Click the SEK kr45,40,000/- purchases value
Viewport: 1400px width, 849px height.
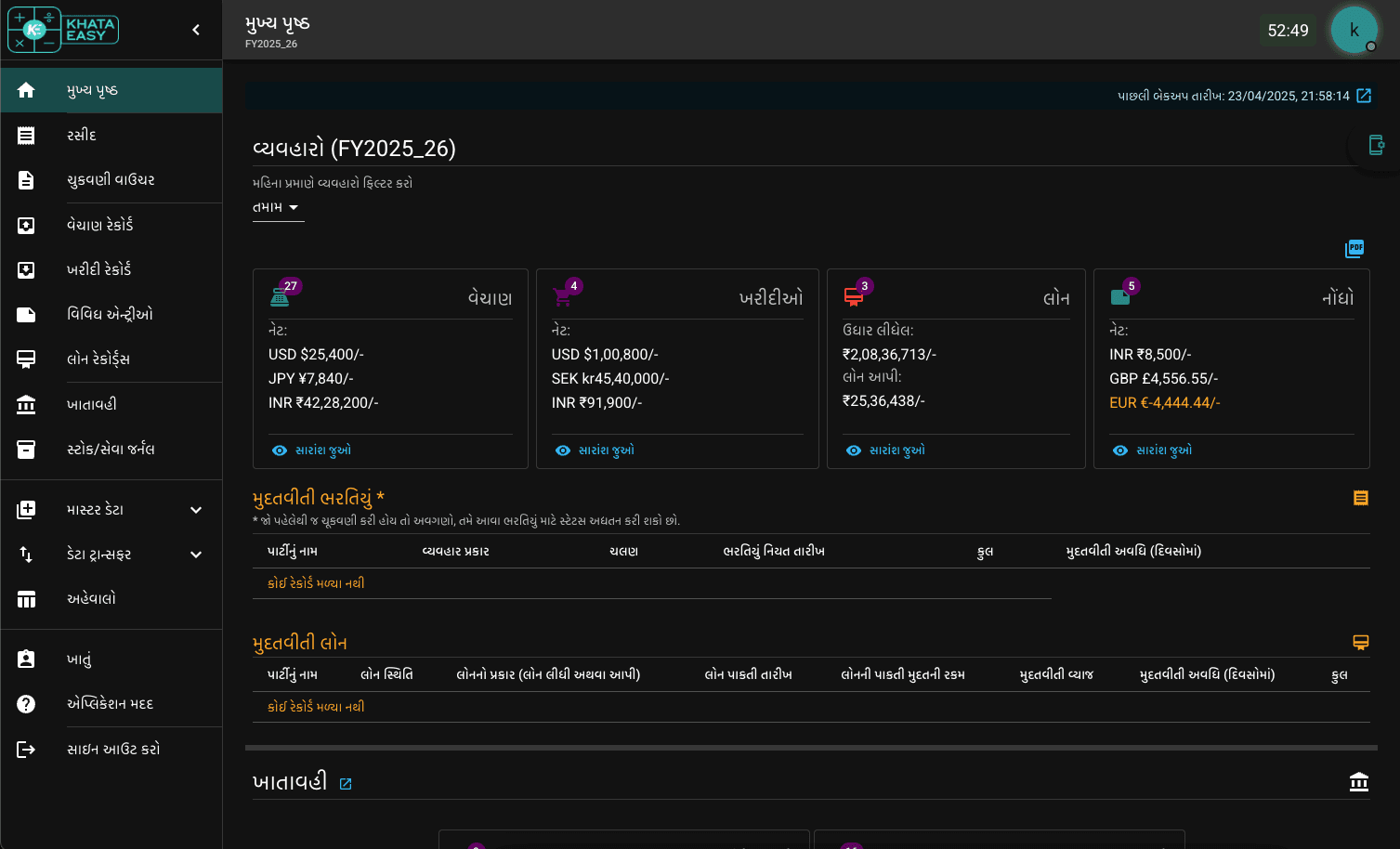click(x=610, y=379)
